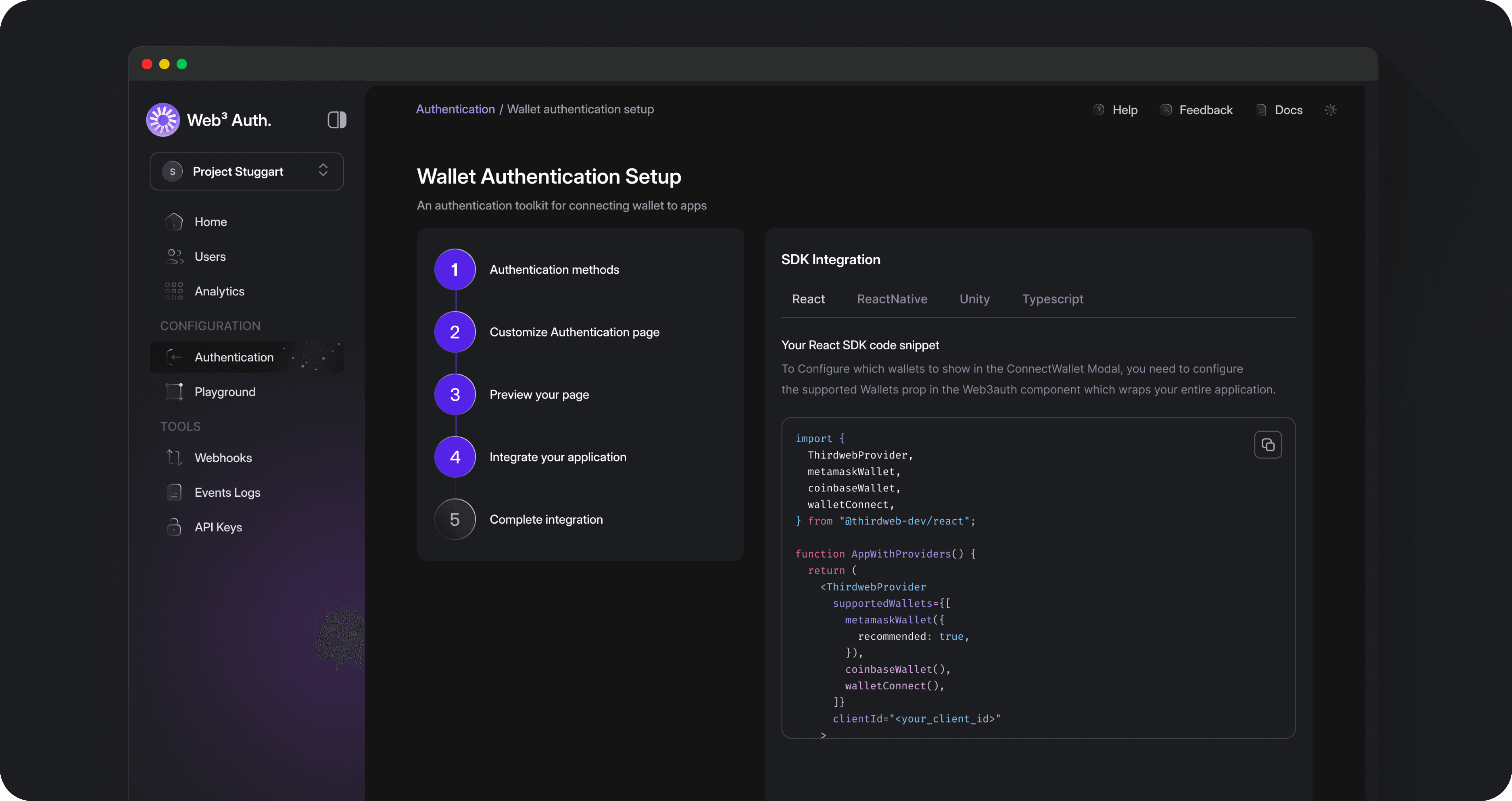Open the Feedback link
This screenshot has width=1512, height=801.
(x=1205, y=110)
